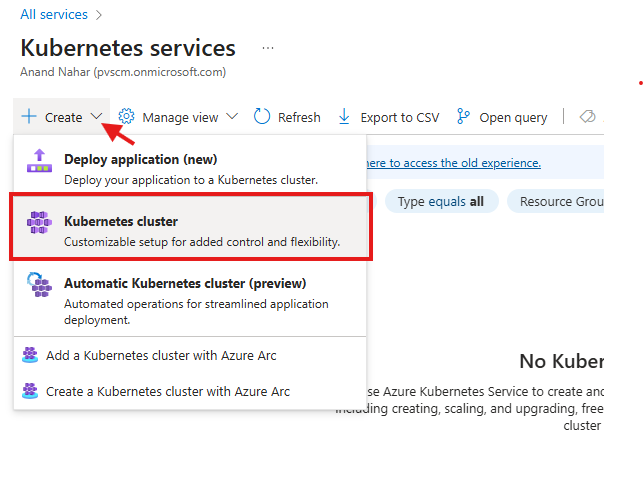Click the Deploy application upload icon

[39, 161]
